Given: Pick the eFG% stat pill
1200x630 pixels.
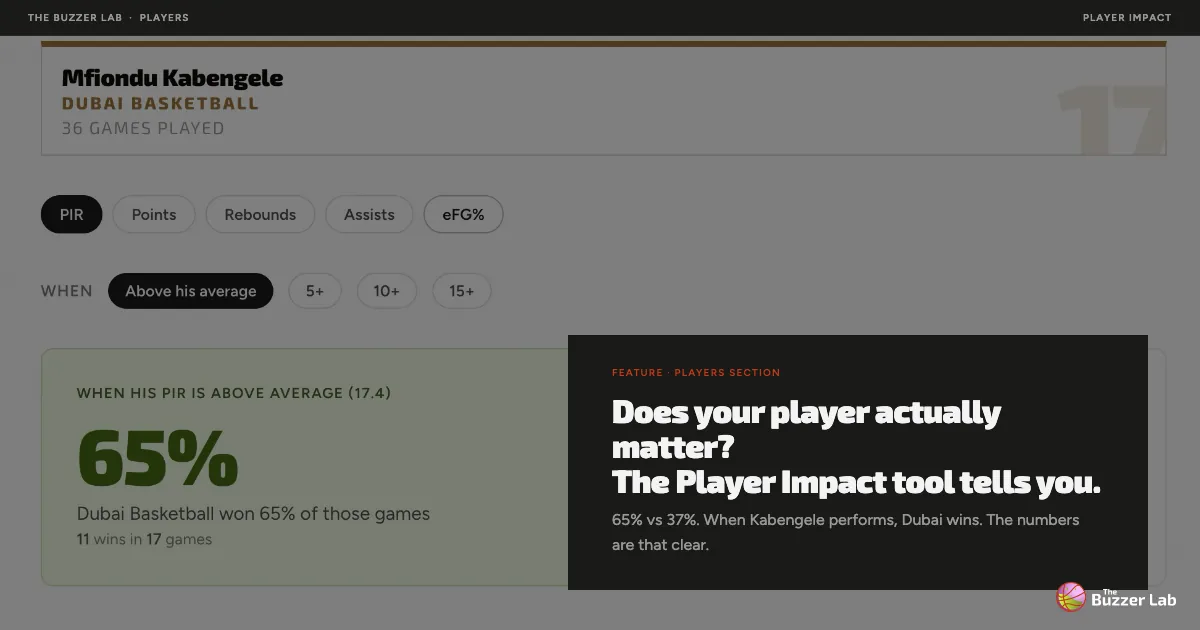Looking at the screenshot, I should (x=463, y=214).
